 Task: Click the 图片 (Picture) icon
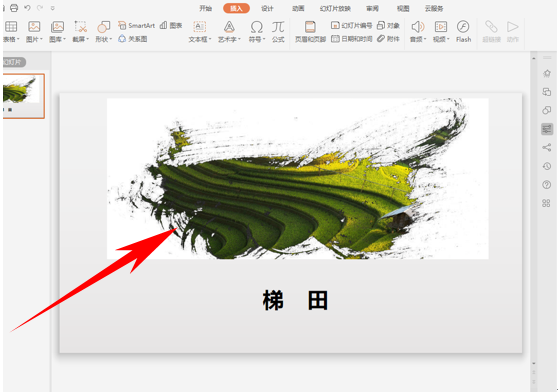pyautogui.click(x=34, y=27)
